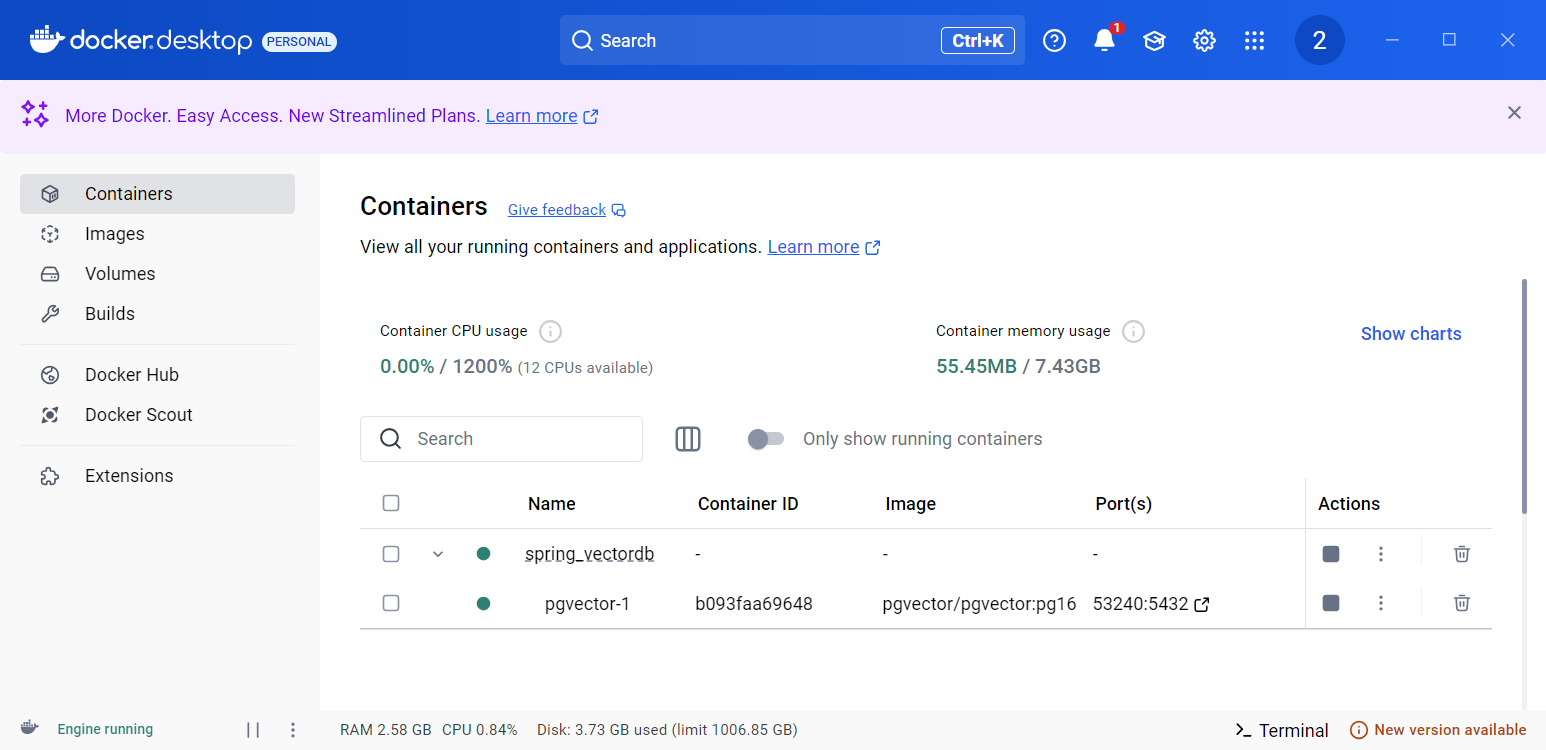Pause the Docker engine in status bar
1546x750 pixels.
tap(253, 730)
